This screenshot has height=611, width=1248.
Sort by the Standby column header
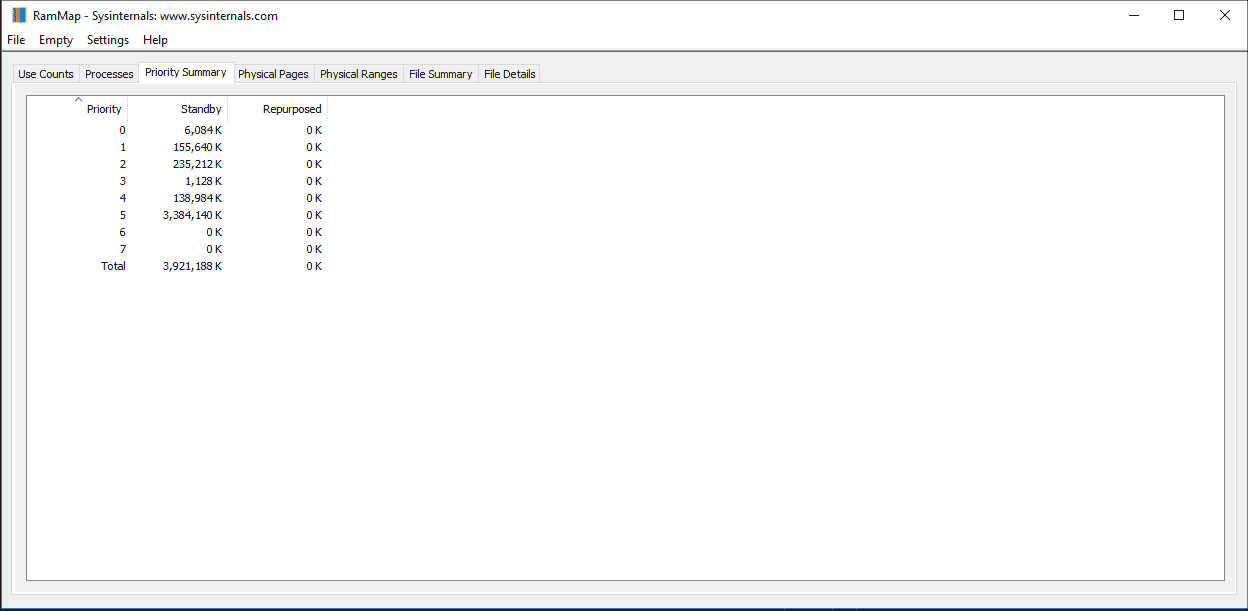coord(200,108)
